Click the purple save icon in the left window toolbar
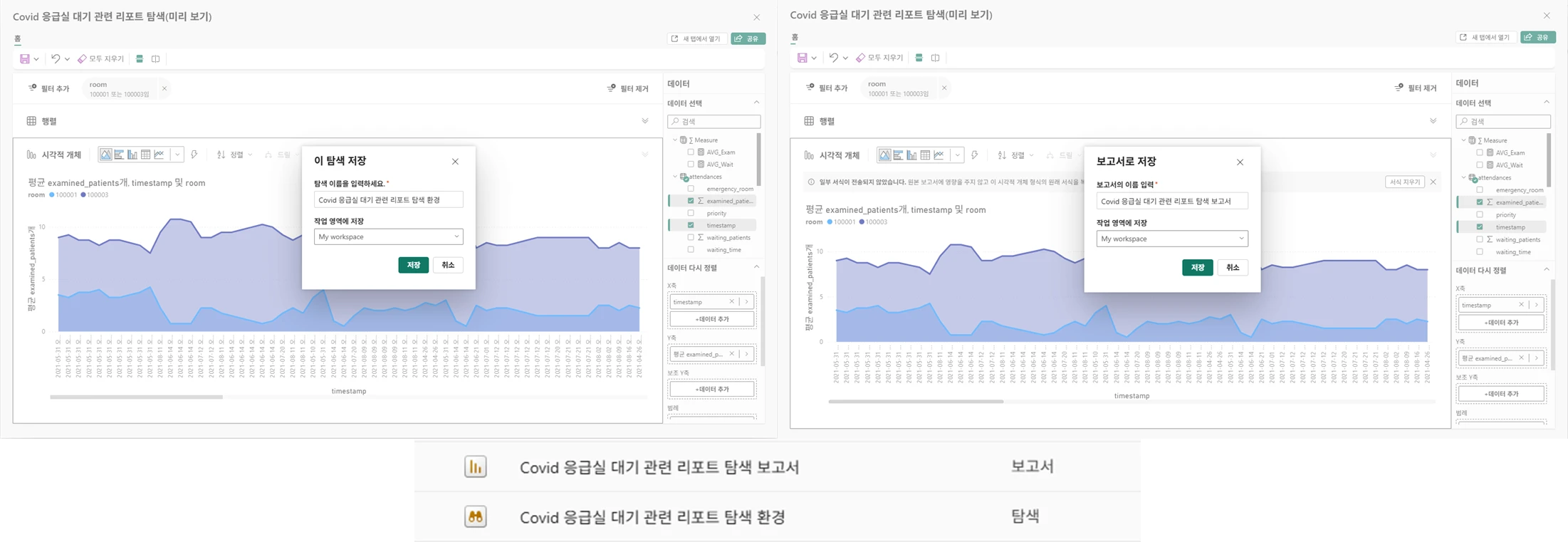The width and height of the screenshot is (1568, 542). pos(25,59)
